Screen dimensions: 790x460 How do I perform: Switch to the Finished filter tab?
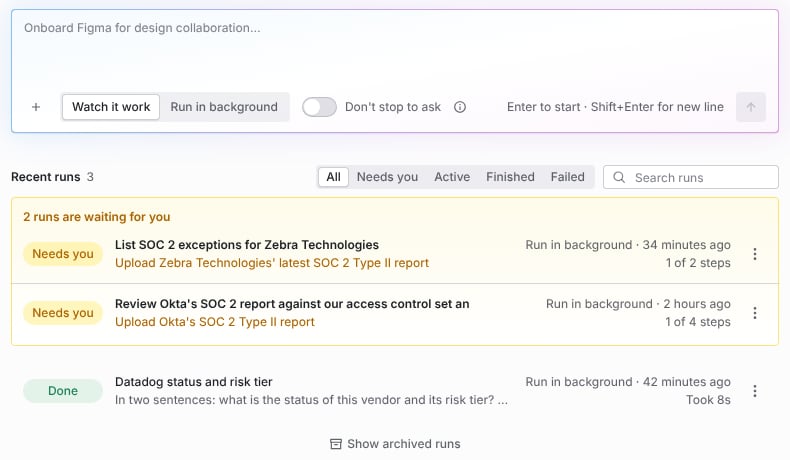pos(510,177)
